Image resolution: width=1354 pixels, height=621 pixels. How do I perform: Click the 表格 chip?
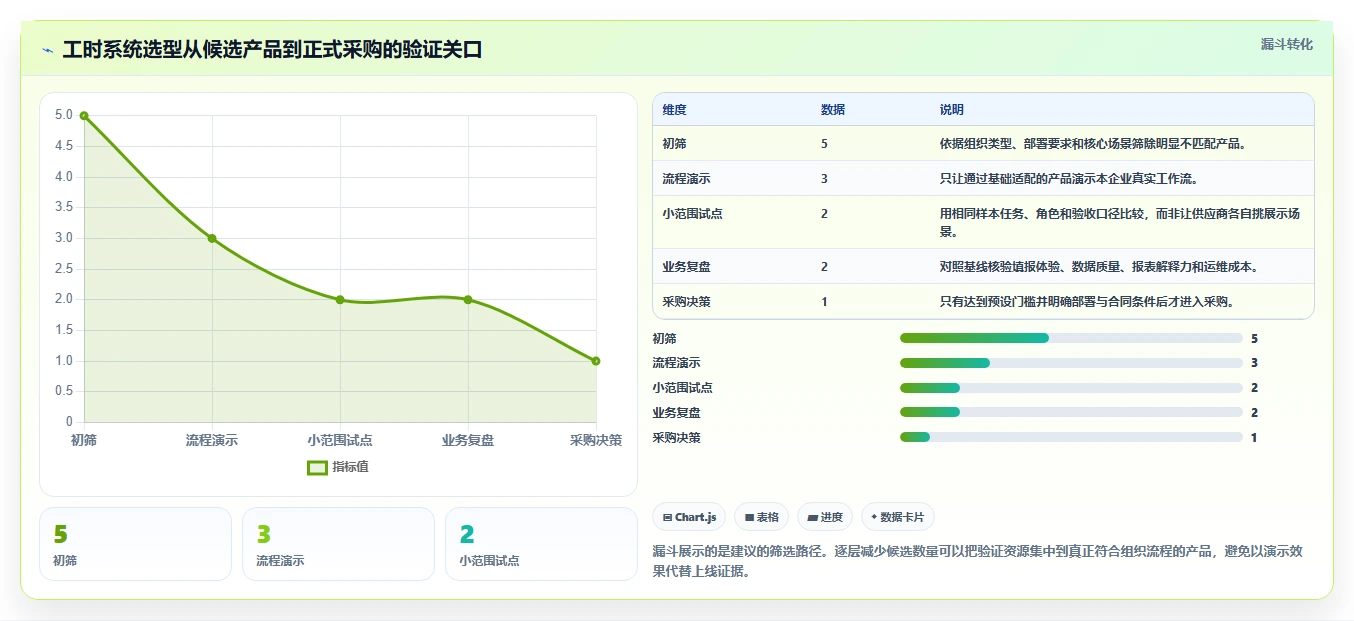tap(761, 517)
